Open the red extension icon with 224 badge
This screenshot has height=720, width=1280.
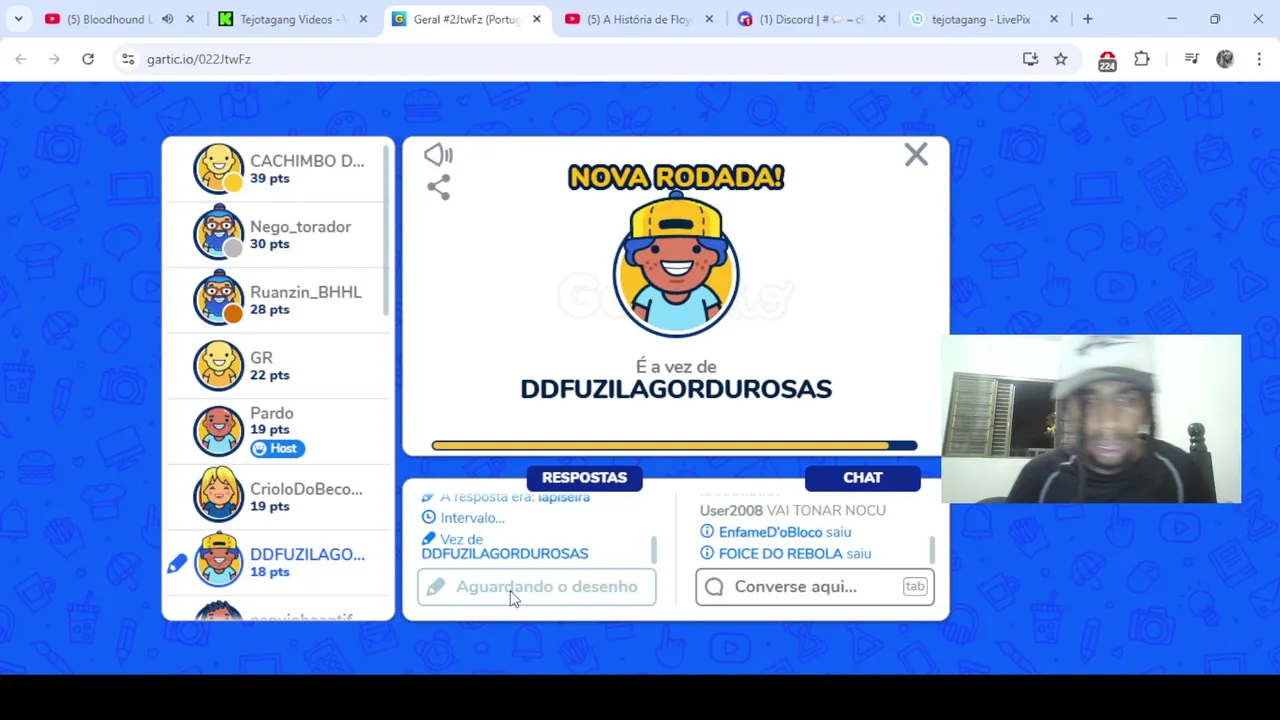coord(1107,60)
